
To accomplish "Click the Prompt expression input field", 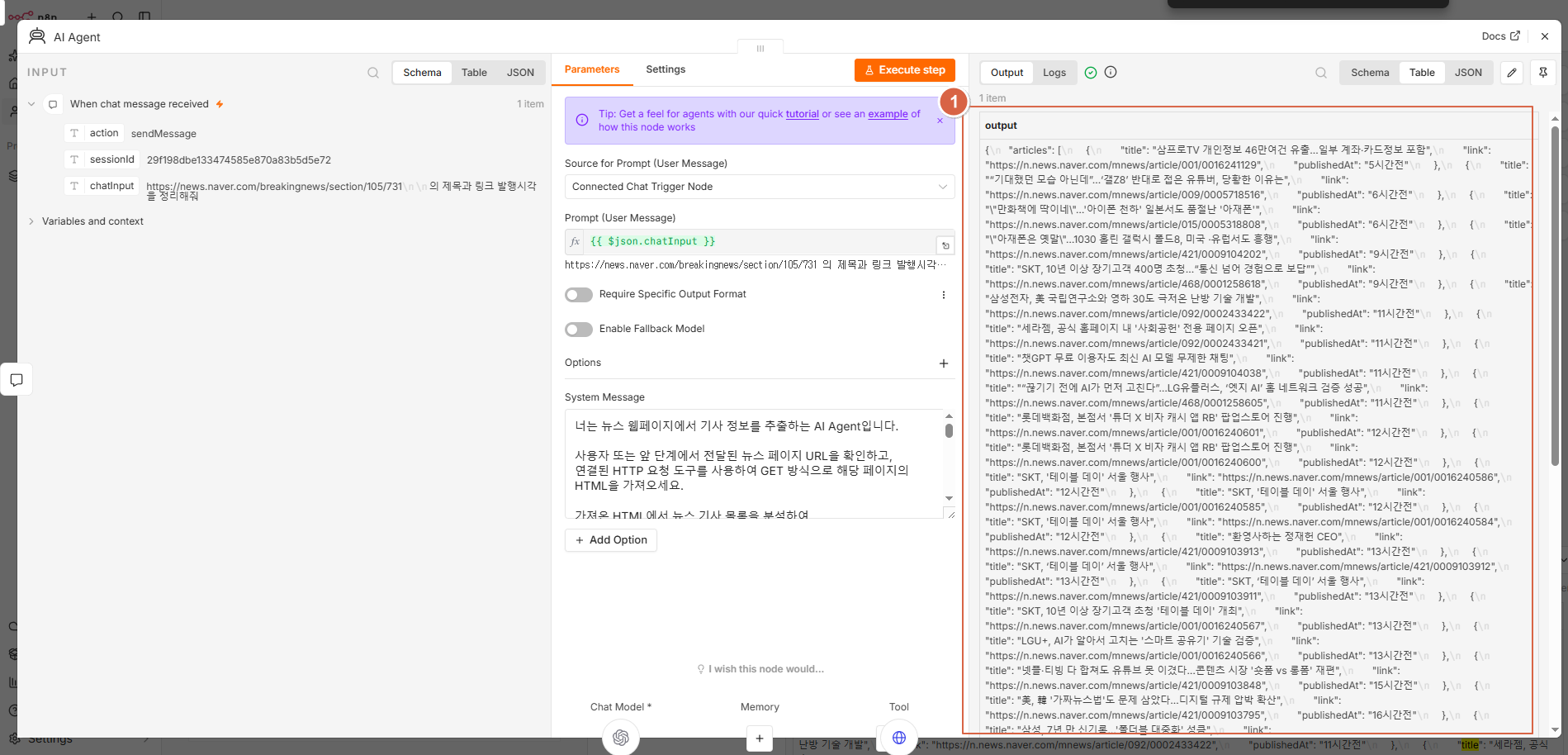I will 760,241.
